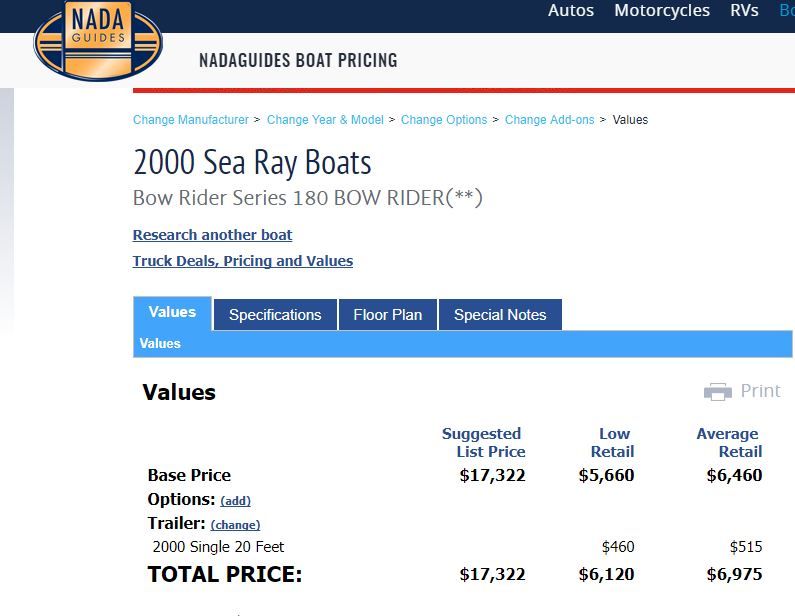Click the Print text link
795x616 pixels.
point(760,391)
